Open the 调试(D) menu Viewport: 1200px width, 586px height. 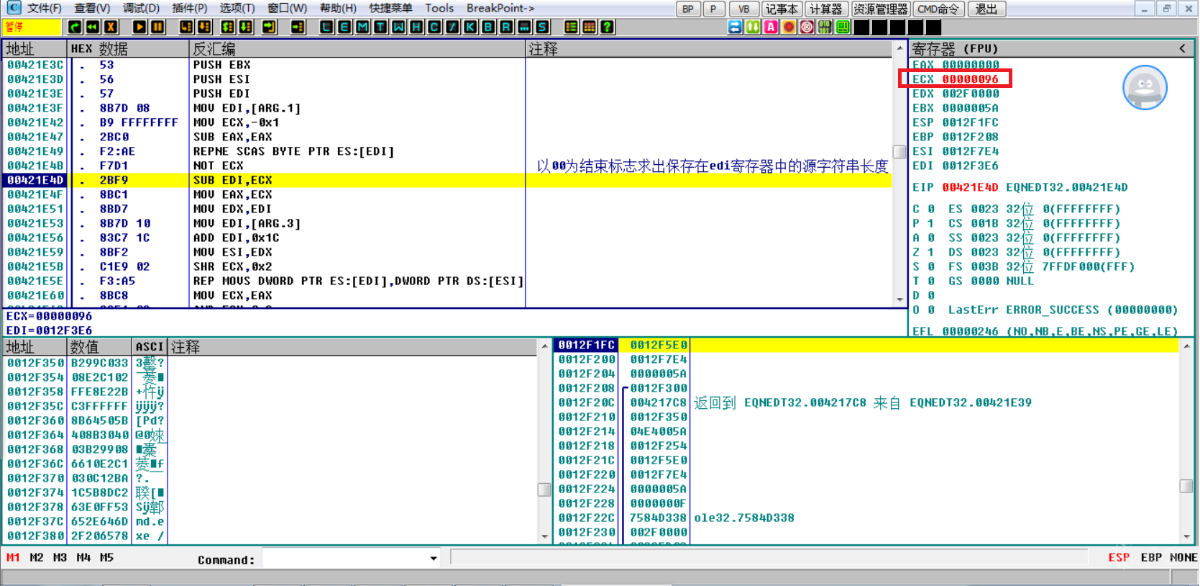pos(141,8)
